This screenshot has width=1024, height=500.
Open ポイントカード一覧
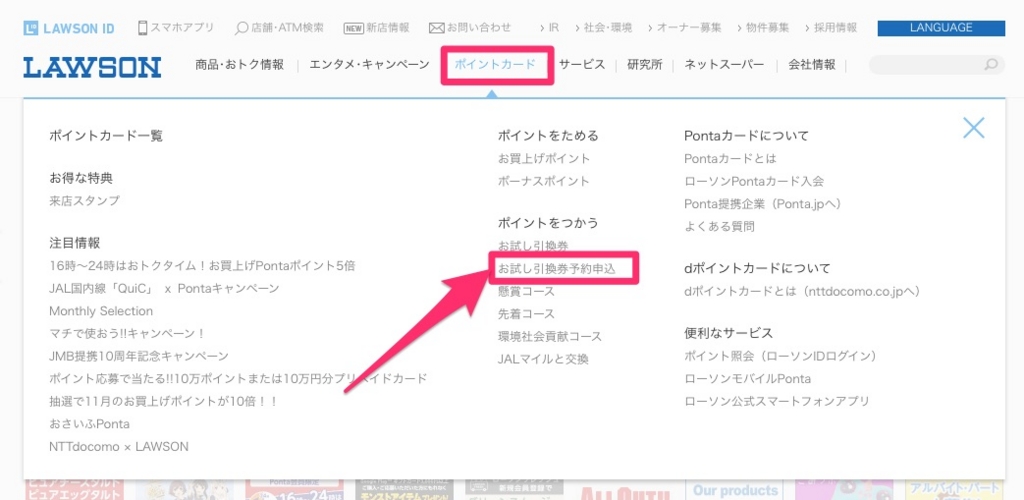tap(106, 136)
